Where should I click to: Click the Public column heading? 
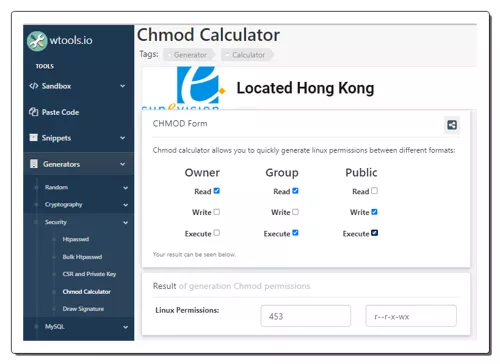coord(361,172)
